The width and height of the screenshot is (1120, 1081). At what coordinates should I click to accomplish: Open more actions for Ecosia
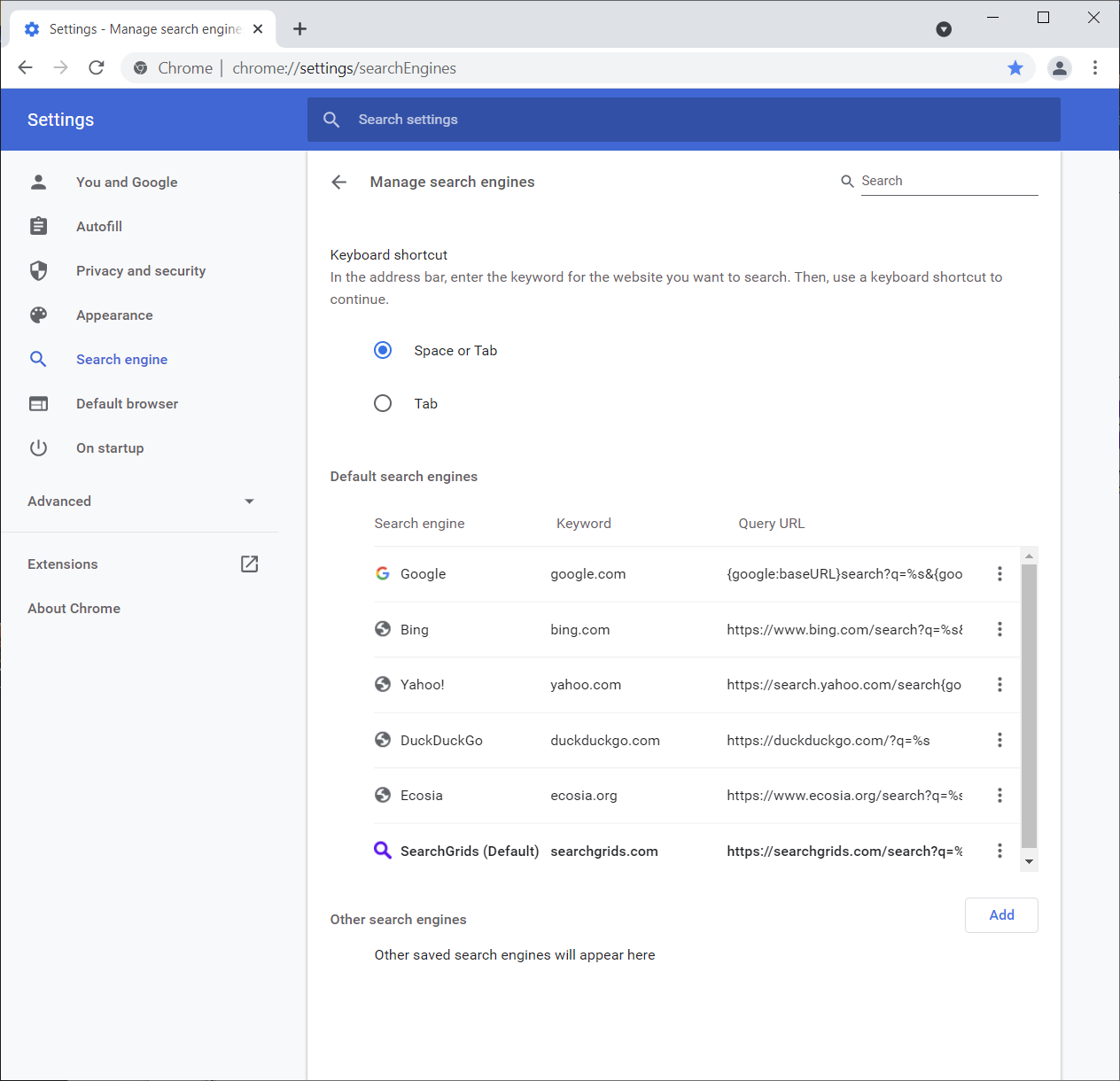tap(999, 795)
